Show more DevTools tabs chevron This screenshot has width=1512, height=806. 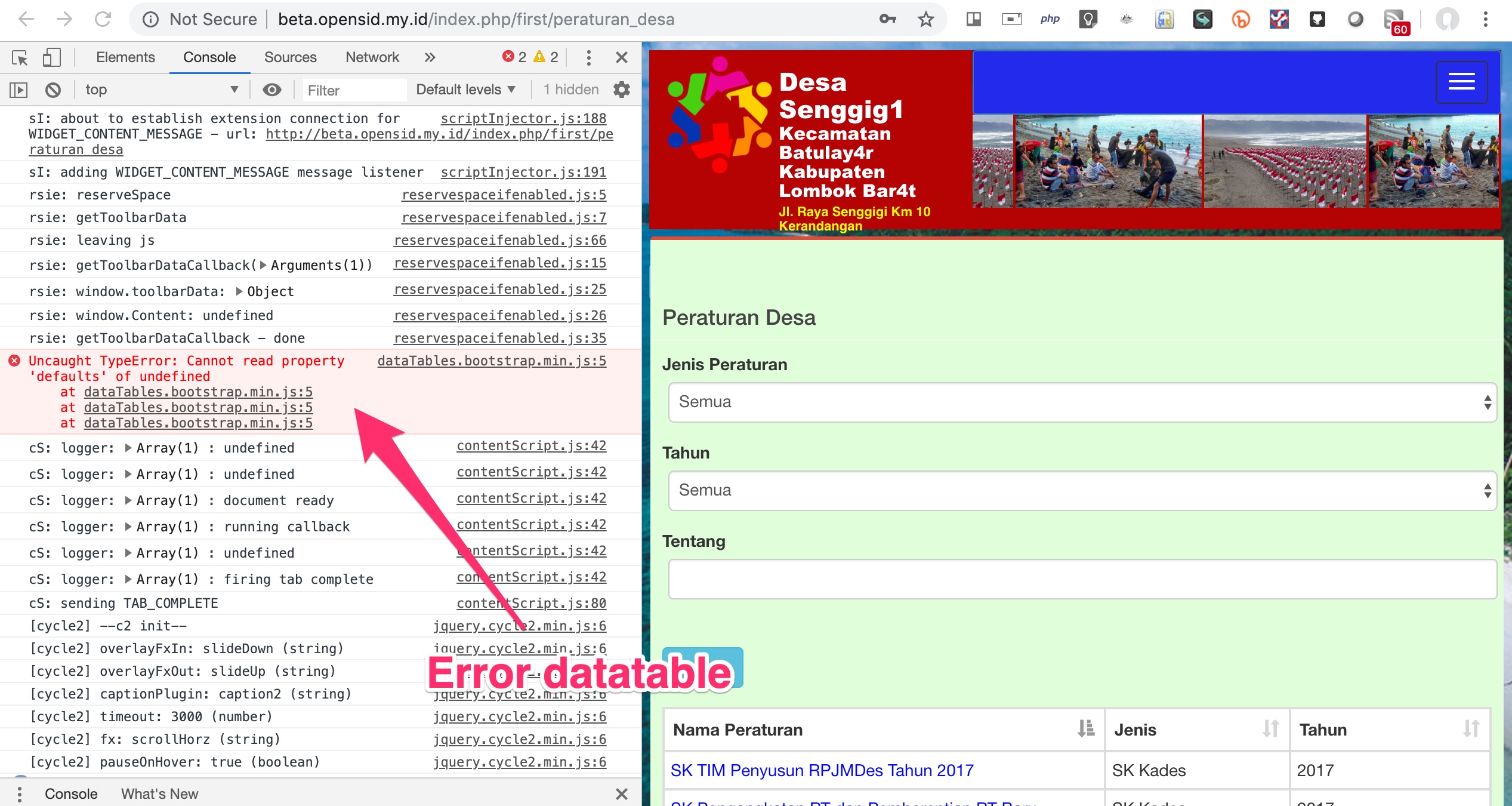[430, 57]
